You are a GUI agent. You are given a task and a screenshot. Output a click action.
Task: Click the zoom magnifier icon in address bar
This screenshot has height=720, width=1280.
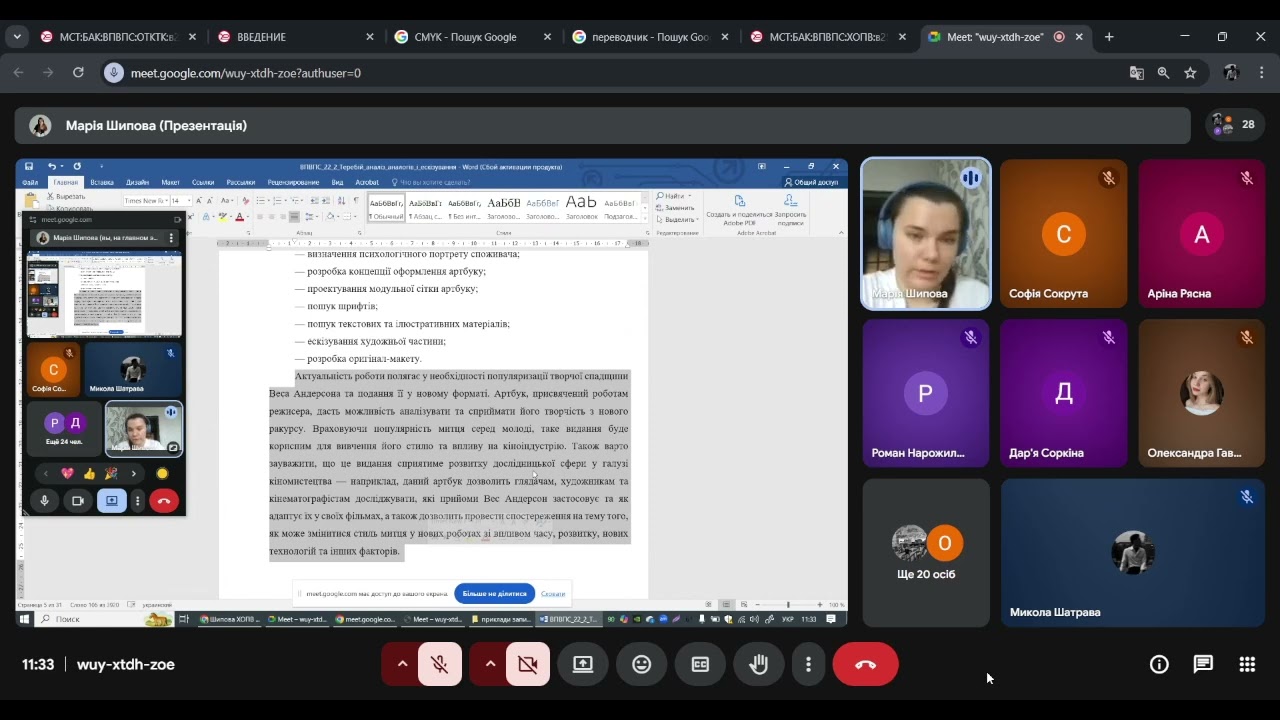1163,73
